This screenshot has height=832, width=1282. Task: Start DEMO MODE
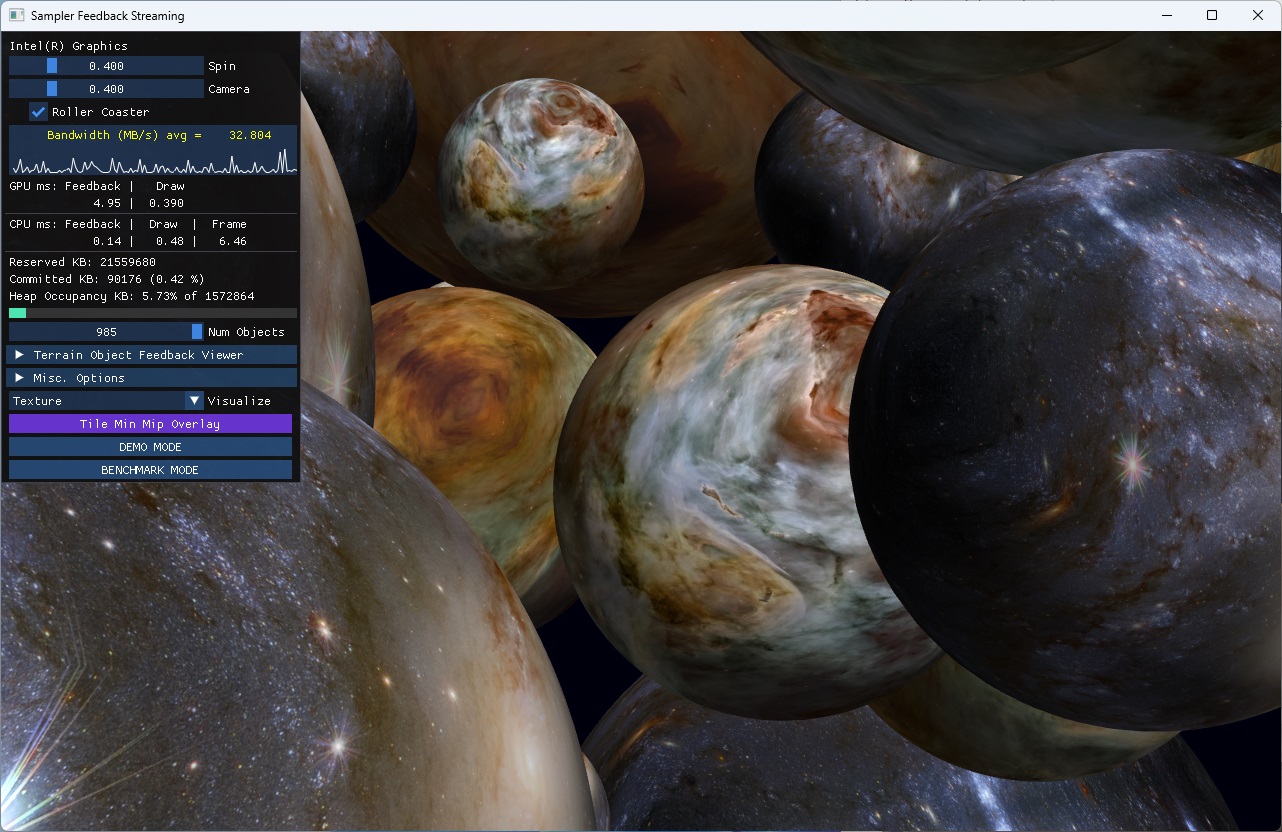(x=150, y=447)
